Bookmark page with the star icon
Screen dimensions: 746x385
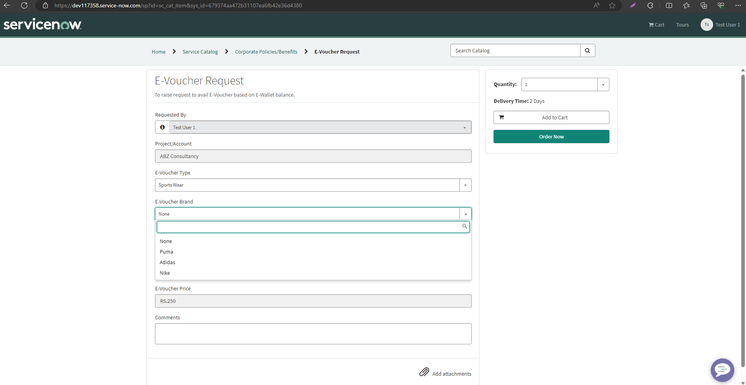(612, 6)
